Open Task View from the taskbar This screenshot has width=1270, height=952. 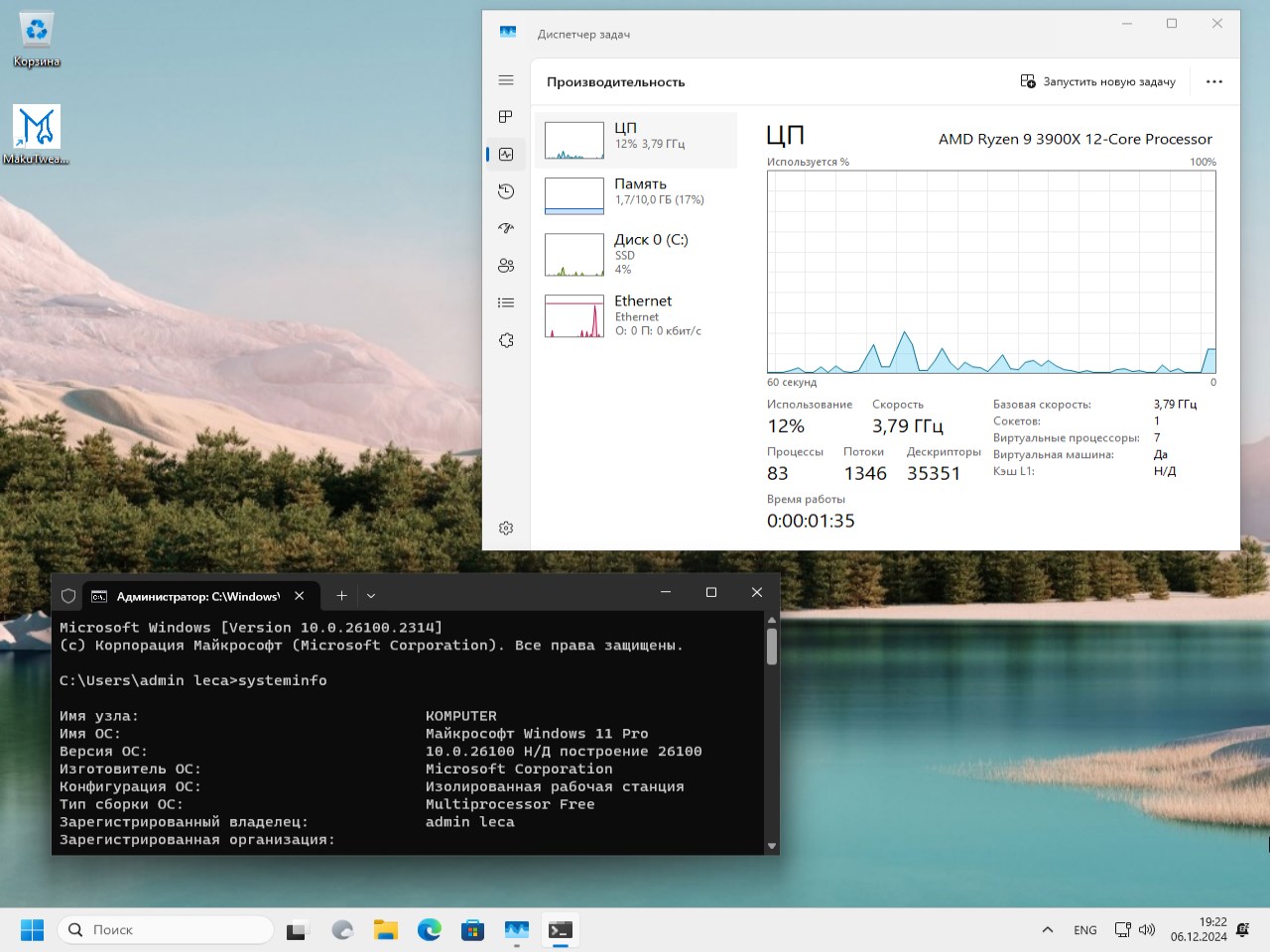(297, 930)
